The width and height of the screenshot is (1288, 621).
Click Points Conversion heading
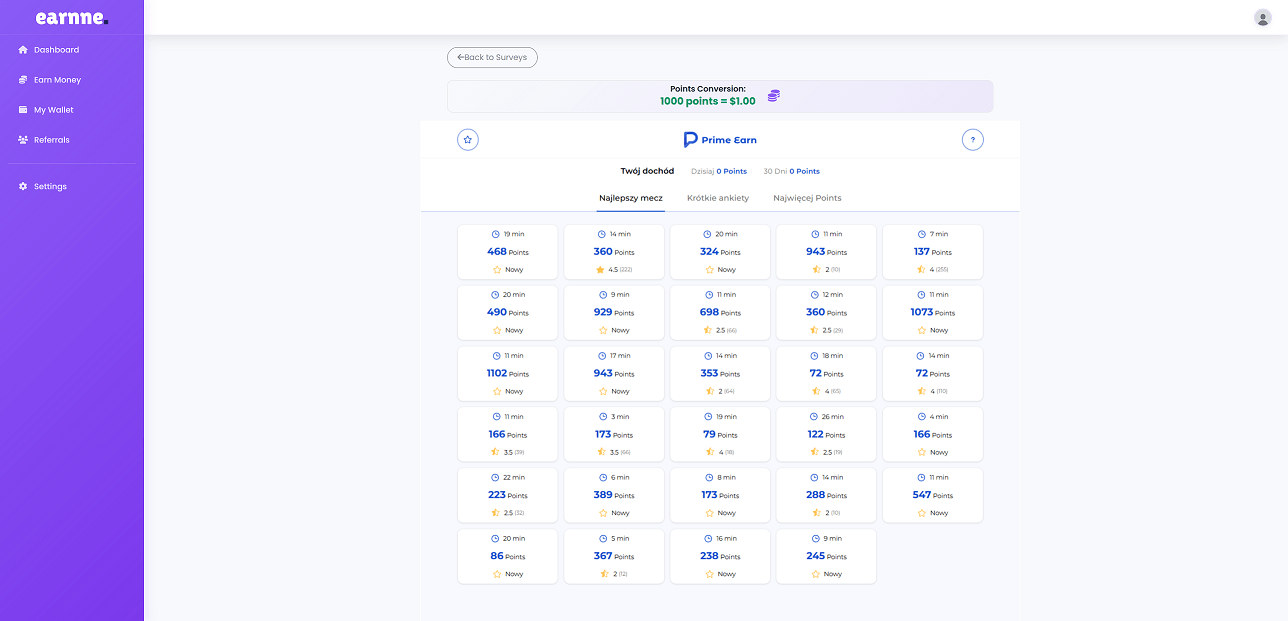point(708,89)
